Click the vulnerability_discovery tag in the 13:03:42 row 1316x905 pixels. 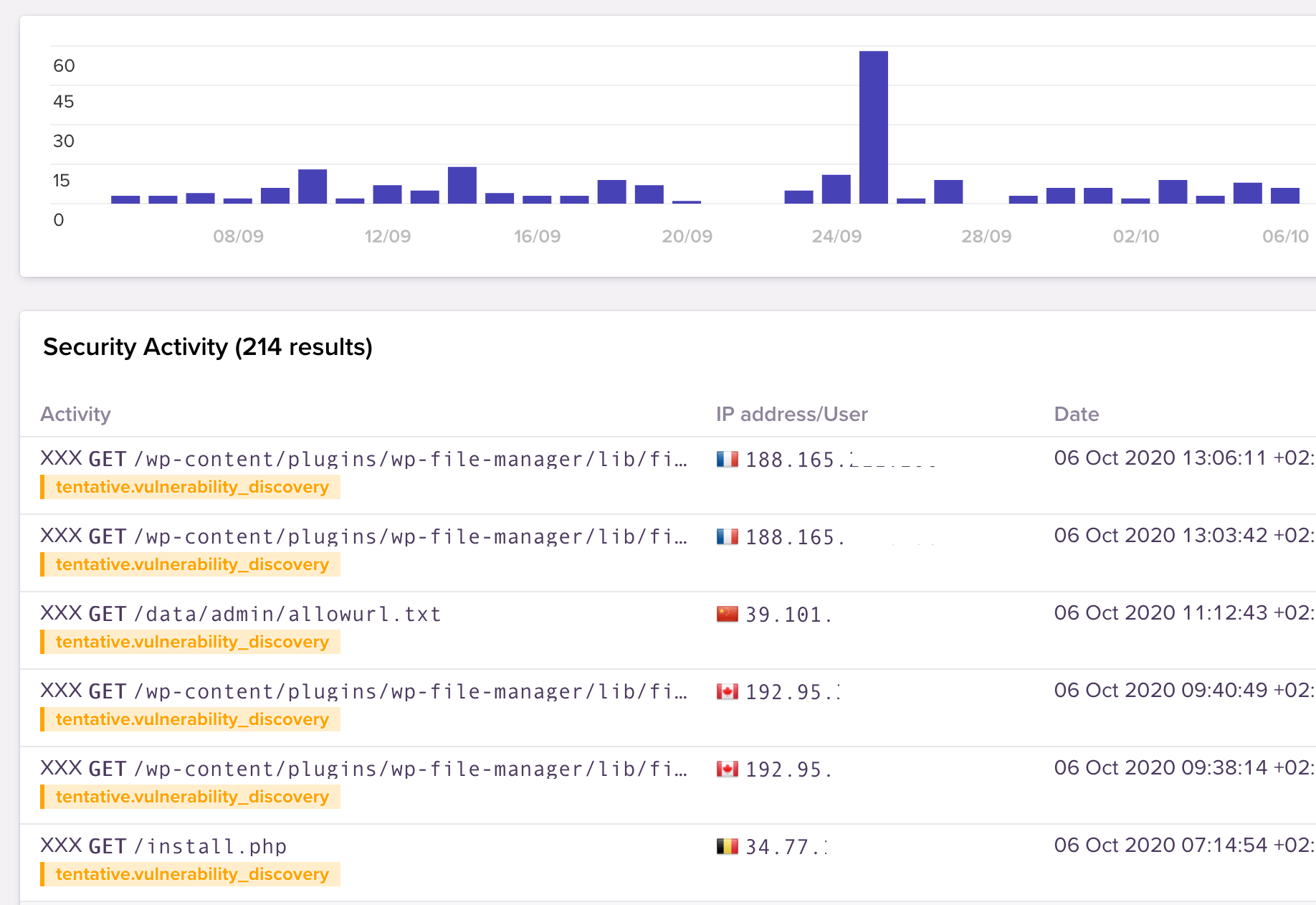(x=191, y=564)
